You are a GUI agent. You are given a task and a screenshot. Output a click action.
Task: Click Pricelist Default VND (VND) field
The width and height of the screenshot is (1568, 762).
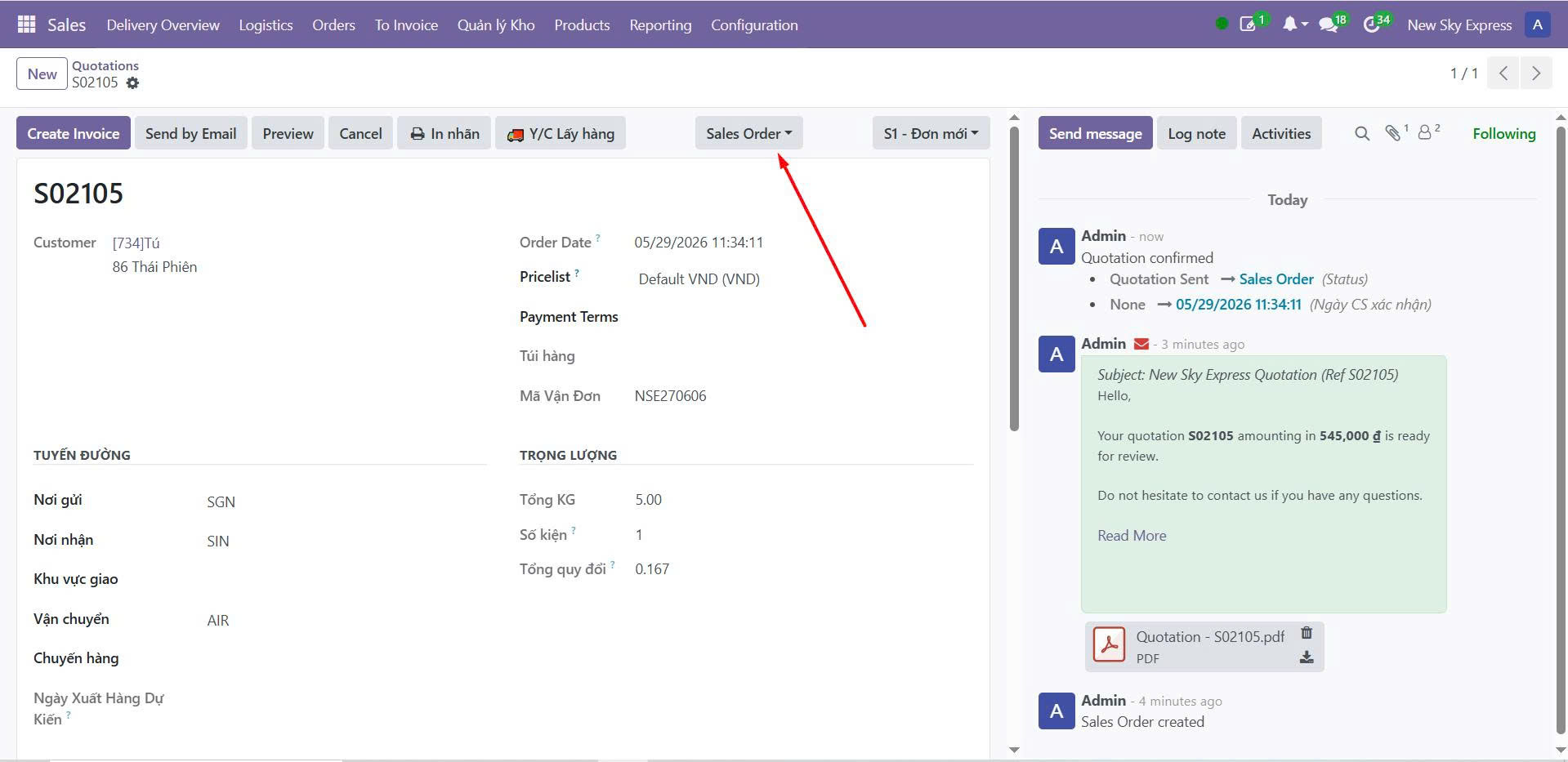tap(699, 279)
